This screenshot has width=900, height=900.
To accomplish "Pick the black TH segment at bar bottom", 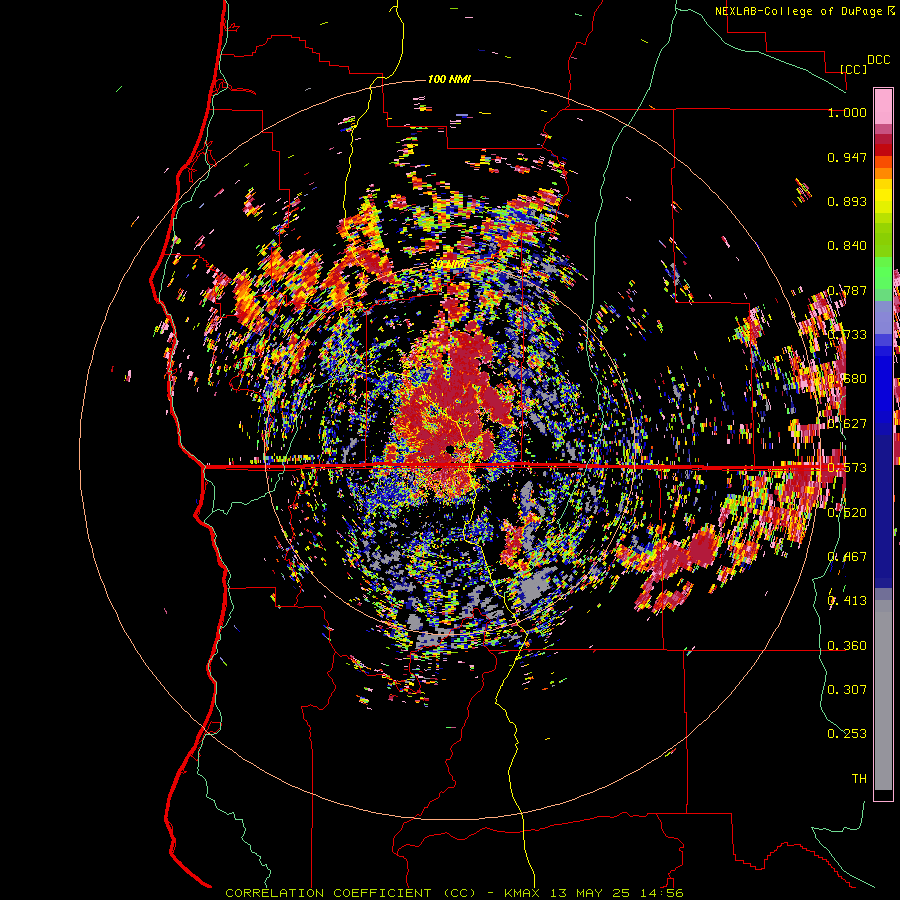I will pyautogui.click(x=883, y=794).
